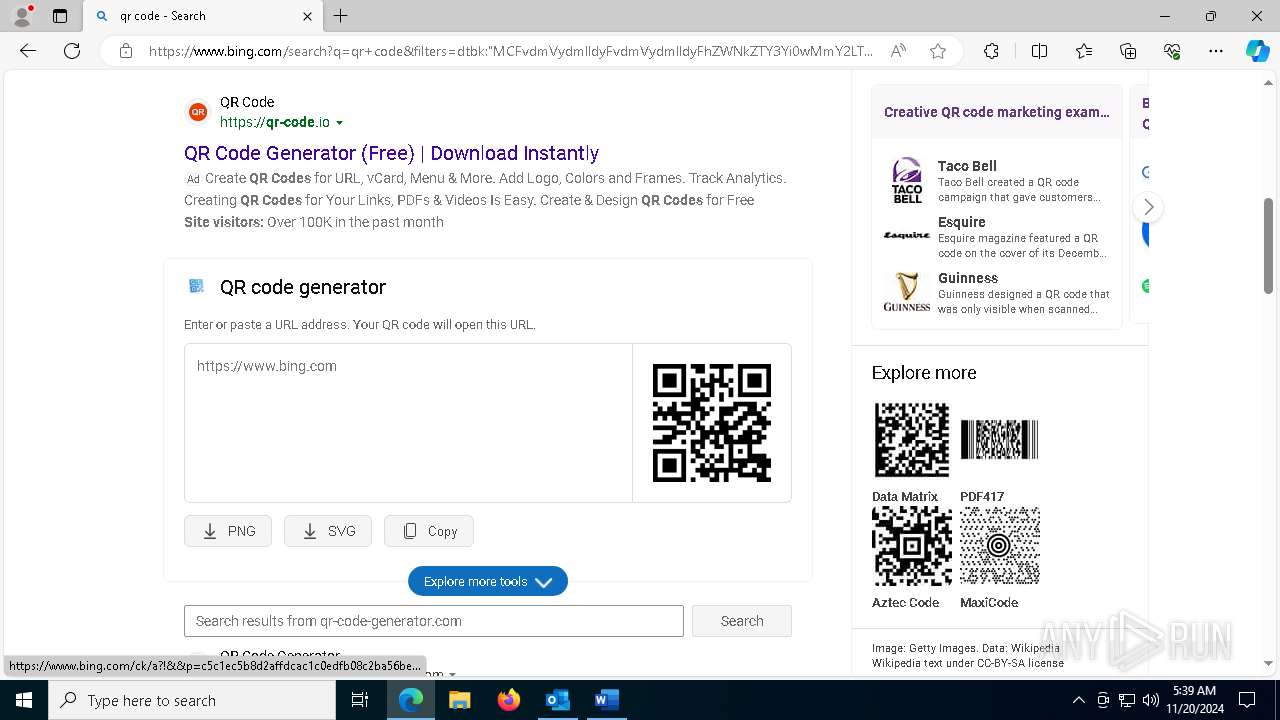
Task: Open Settings and more ellipsis
Action: click(1216, 51)
